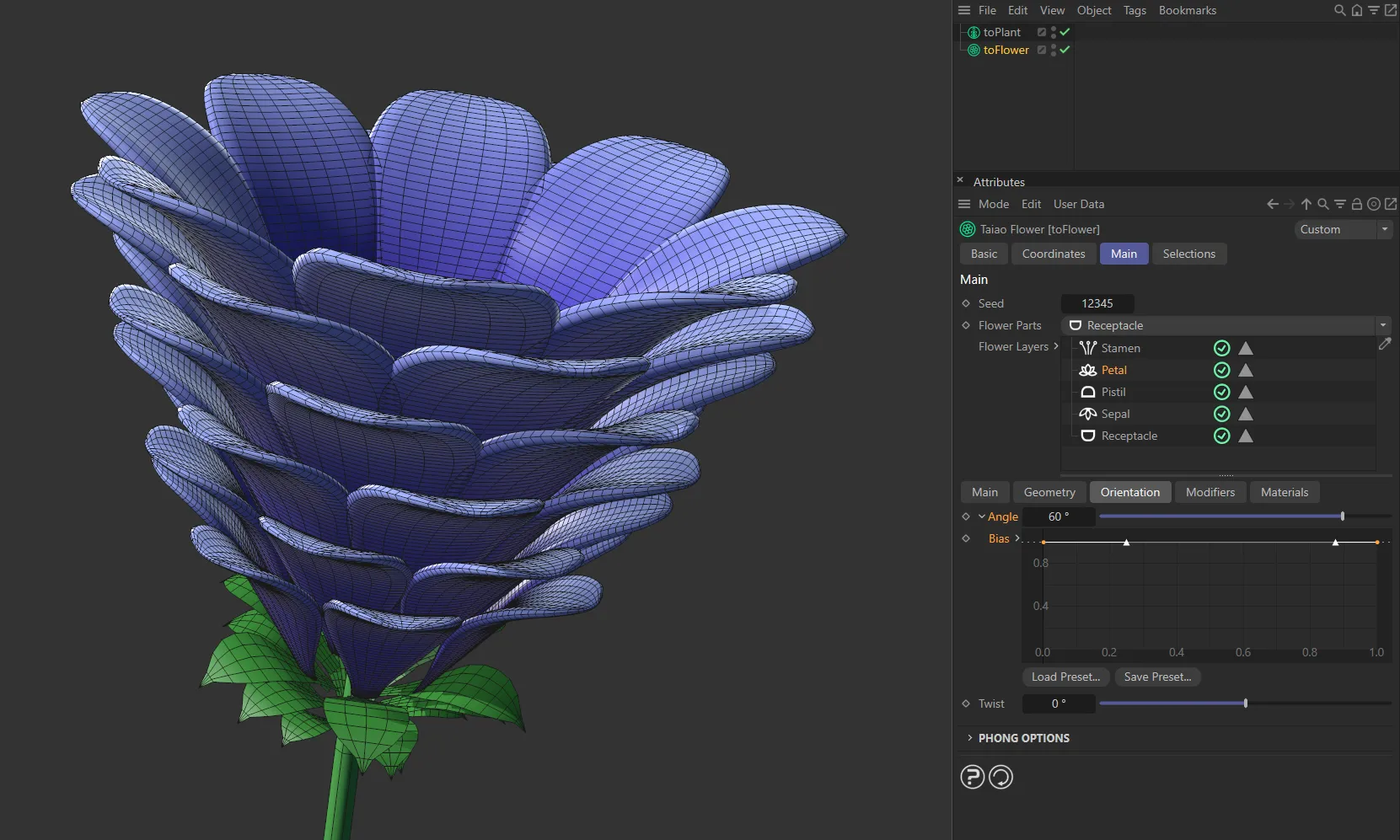1400x840 pixels.
Task: Open the Flower Parts dropdown arrow
Action: [x=1383, y=325]
